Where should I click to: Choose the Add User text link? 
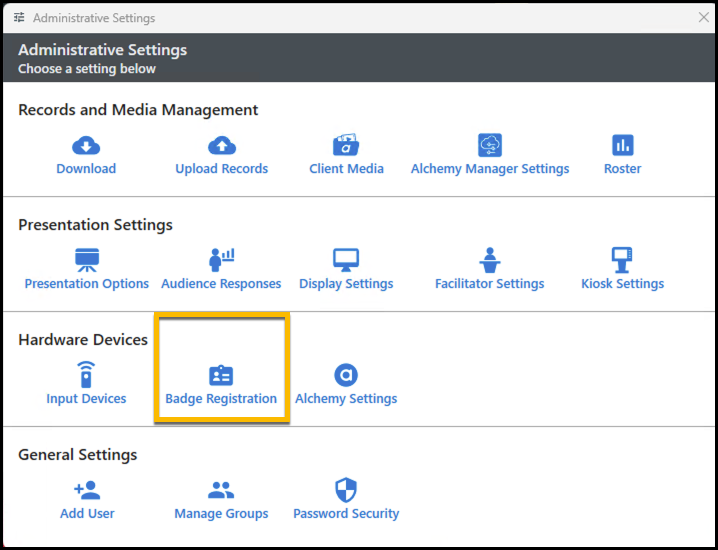[x=87, y=513]
